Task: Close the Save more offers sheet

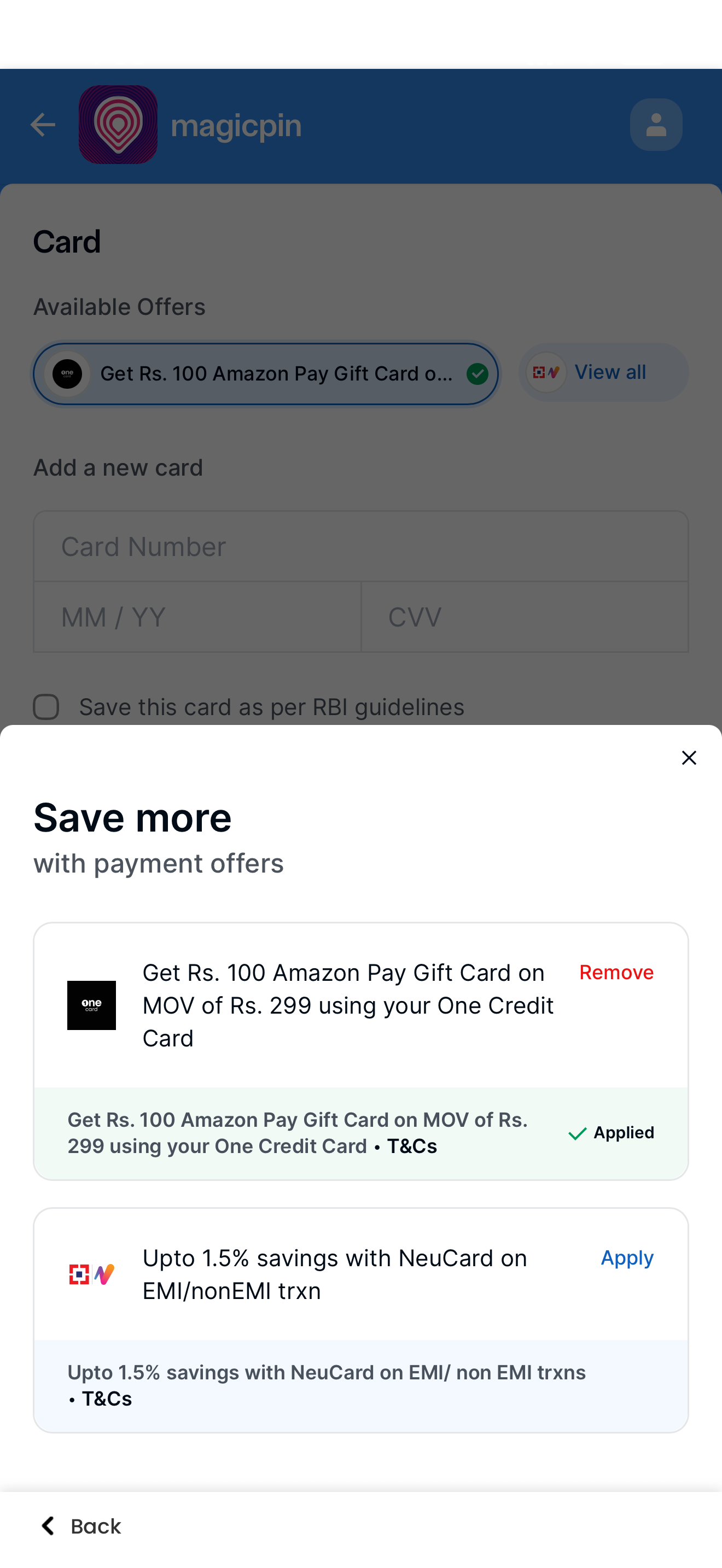Action: 689,758
